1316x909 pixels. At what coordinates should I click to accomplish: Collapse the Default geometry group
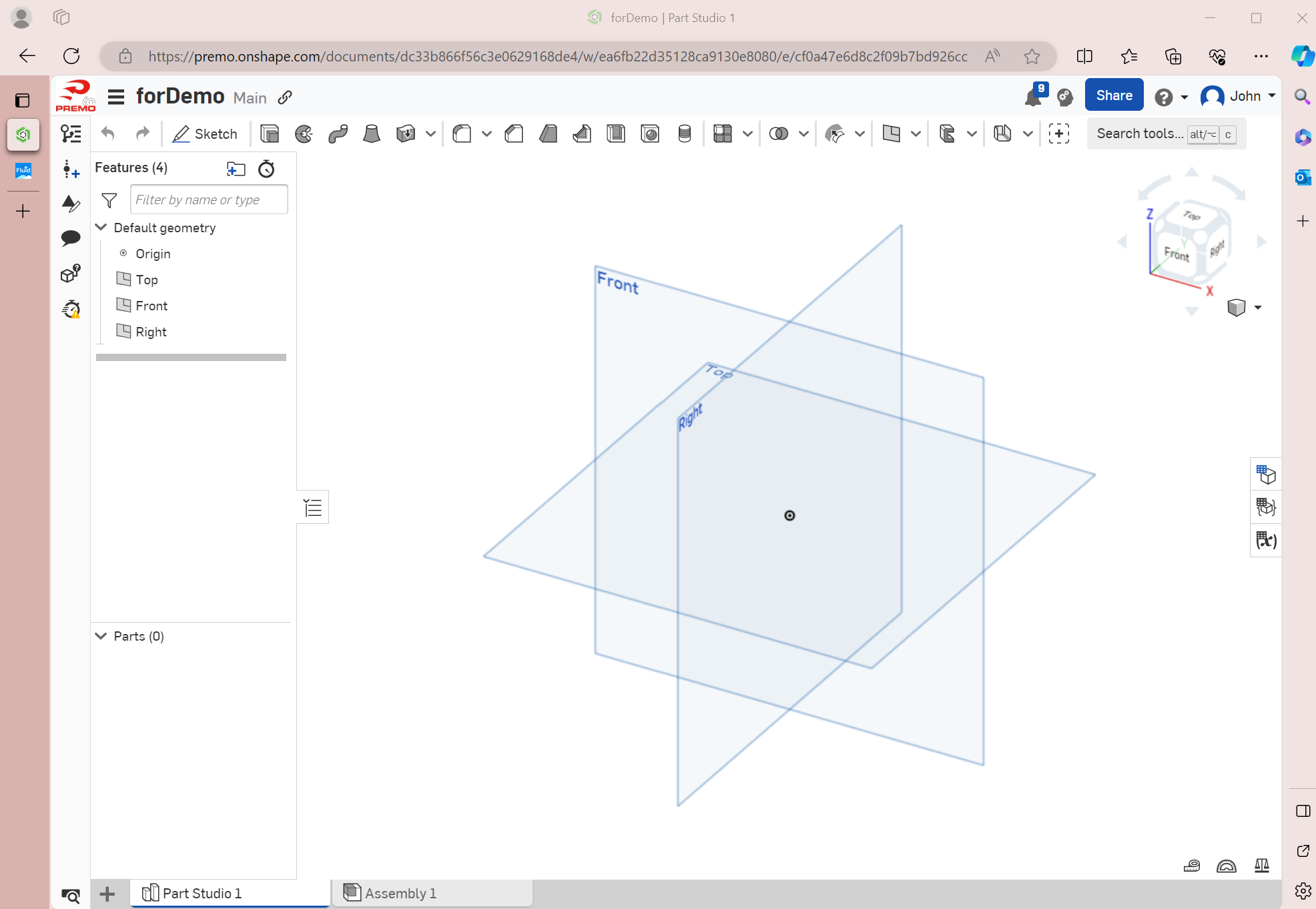(x=101, y=228)
